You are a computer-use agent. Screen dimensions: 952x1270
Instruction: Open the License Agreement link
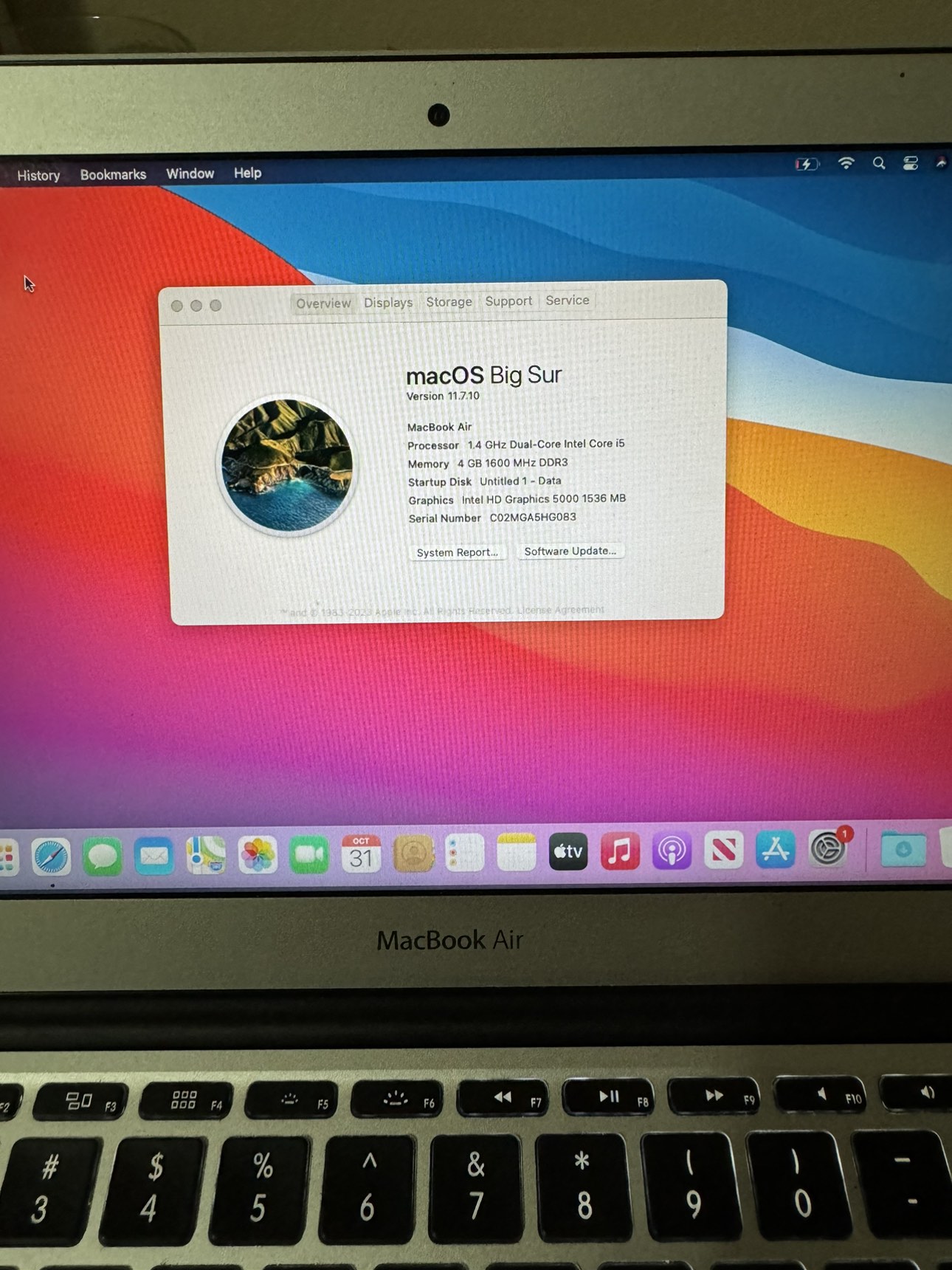[560, 610]
